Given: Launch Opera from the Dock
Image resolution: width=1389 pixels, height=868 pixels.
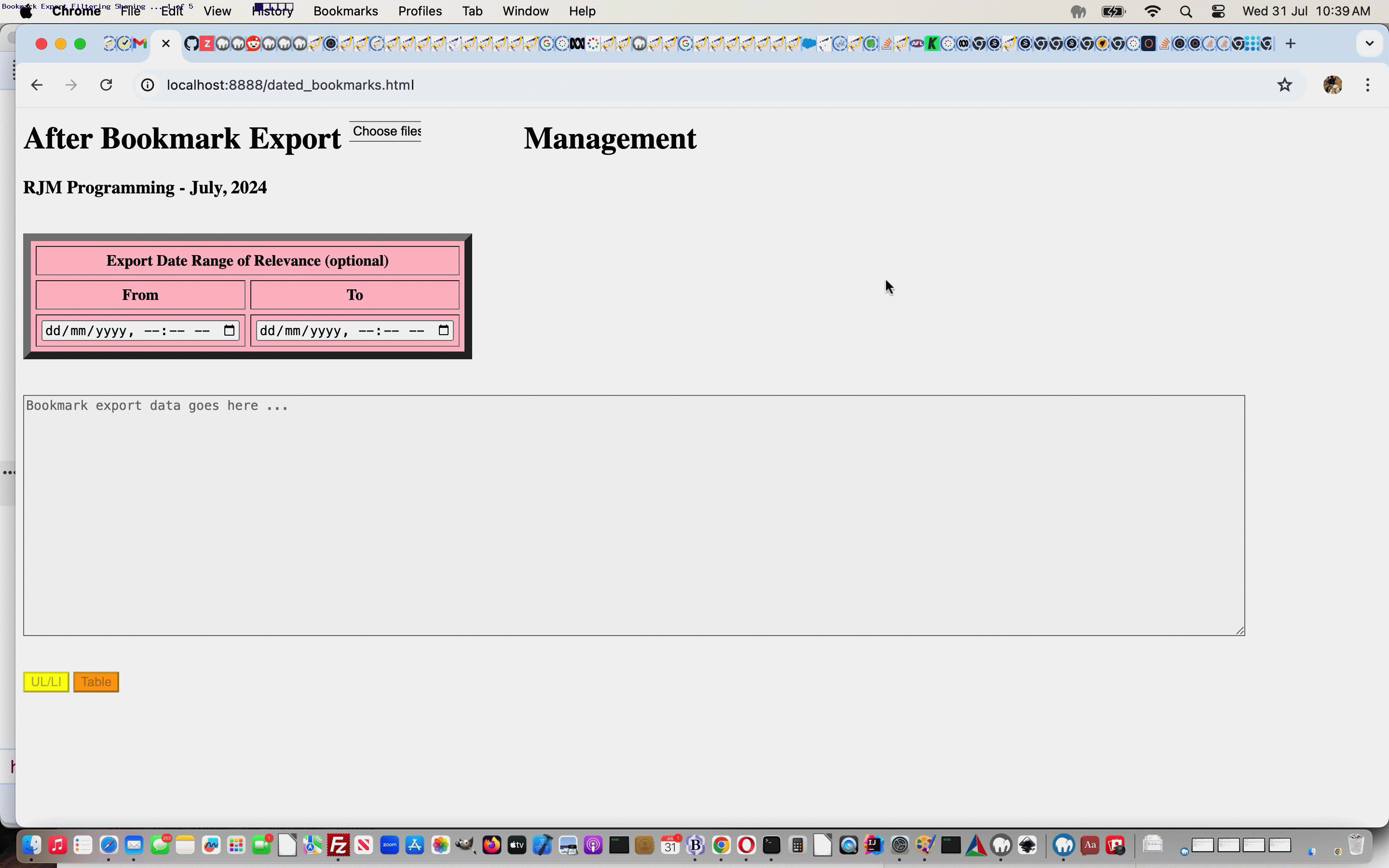Looking at the screenshot, I should pos(746,845).
